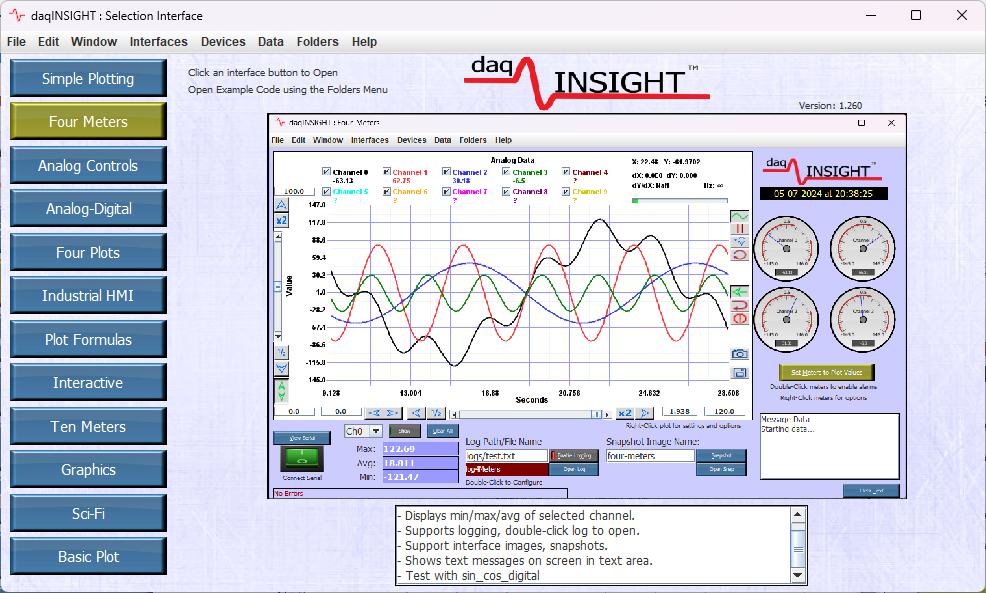The height and width of the screenshot is (593, 986).
Task: Open the File menu
Action: 16,42
